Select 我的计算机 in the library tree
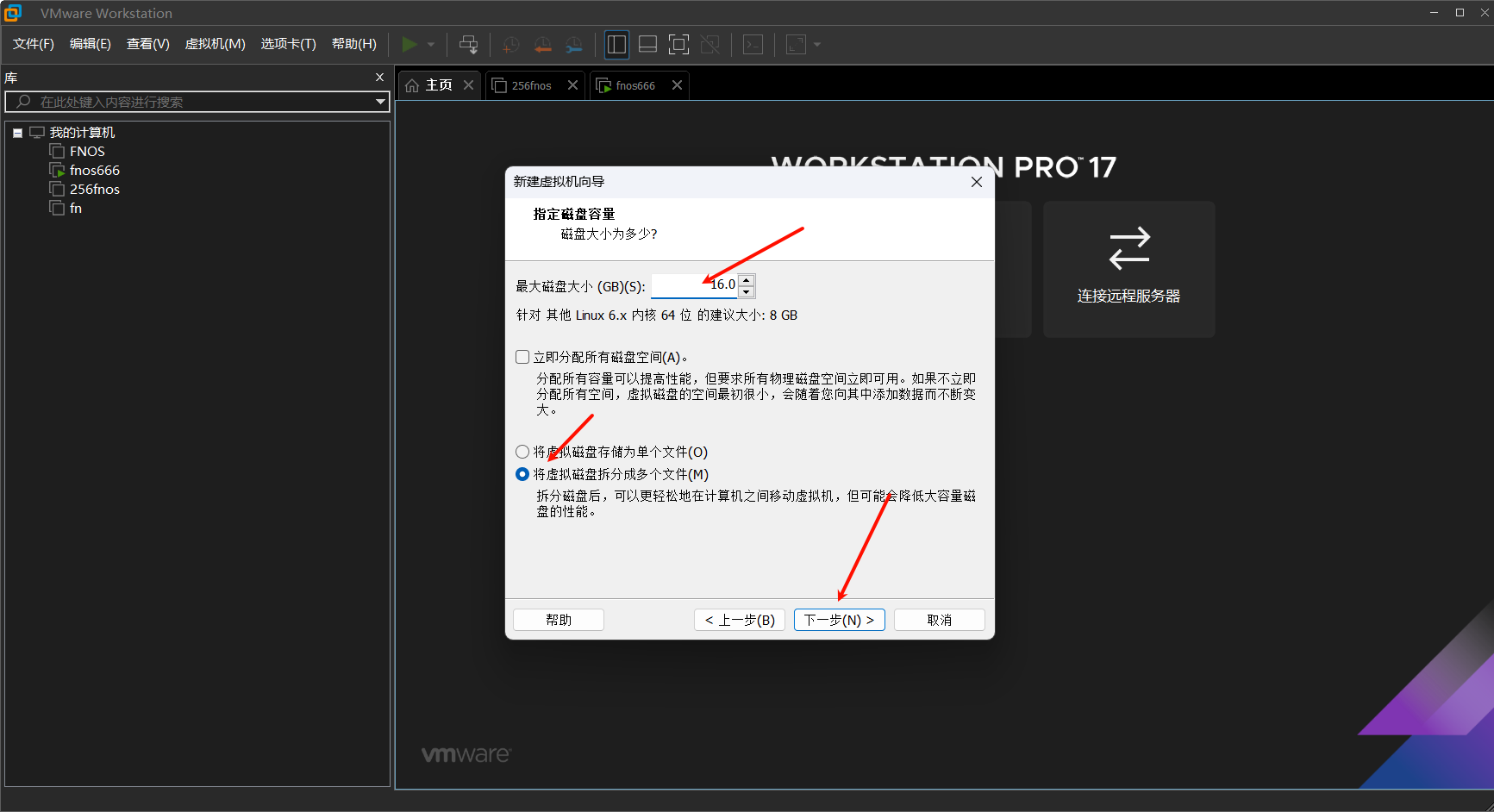The height and width of the screenshot is (812, 1494). point(82,133)
